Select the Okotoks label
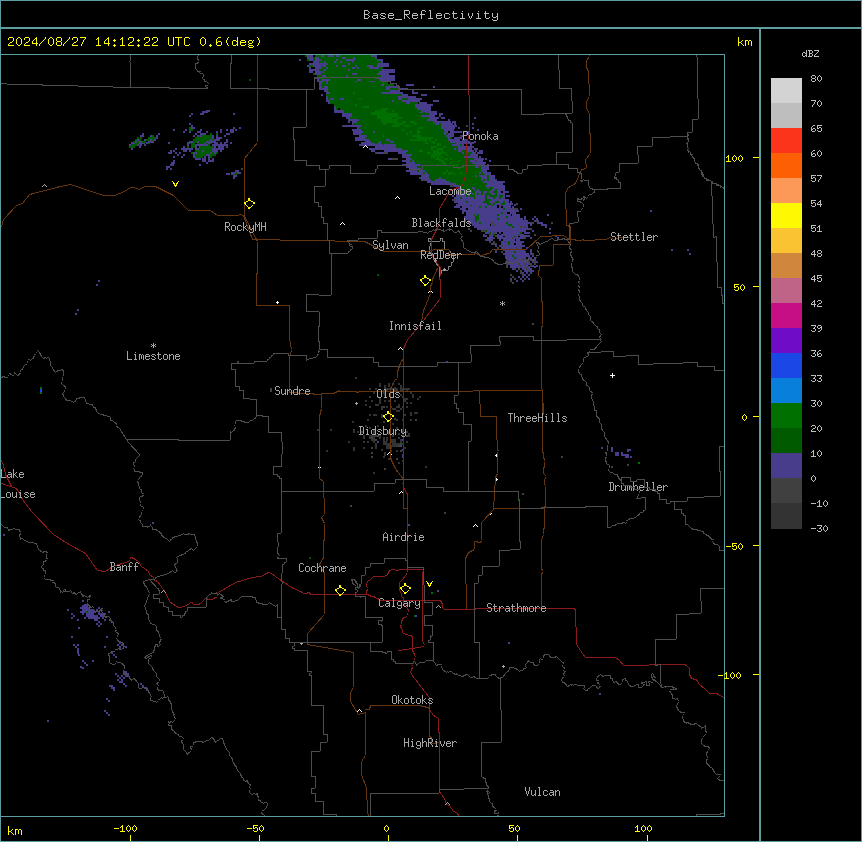The height and width of the screenshot is (842, 862). [412, 700]
